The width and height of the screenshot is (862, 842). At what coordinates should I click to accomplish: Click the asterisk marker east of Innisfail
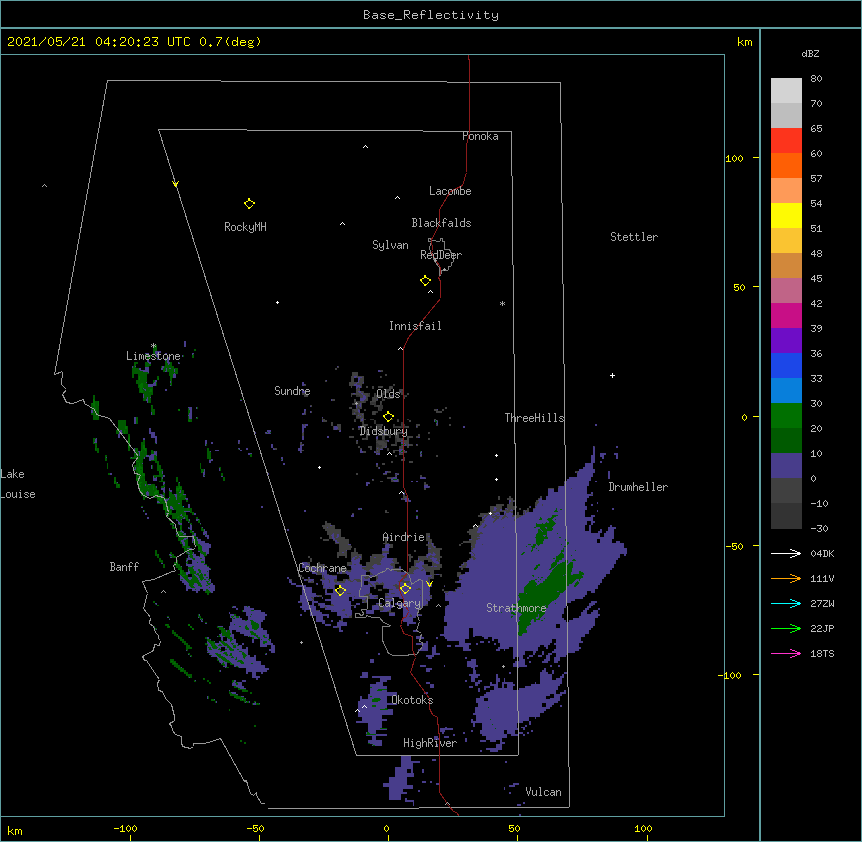[502, 303]
